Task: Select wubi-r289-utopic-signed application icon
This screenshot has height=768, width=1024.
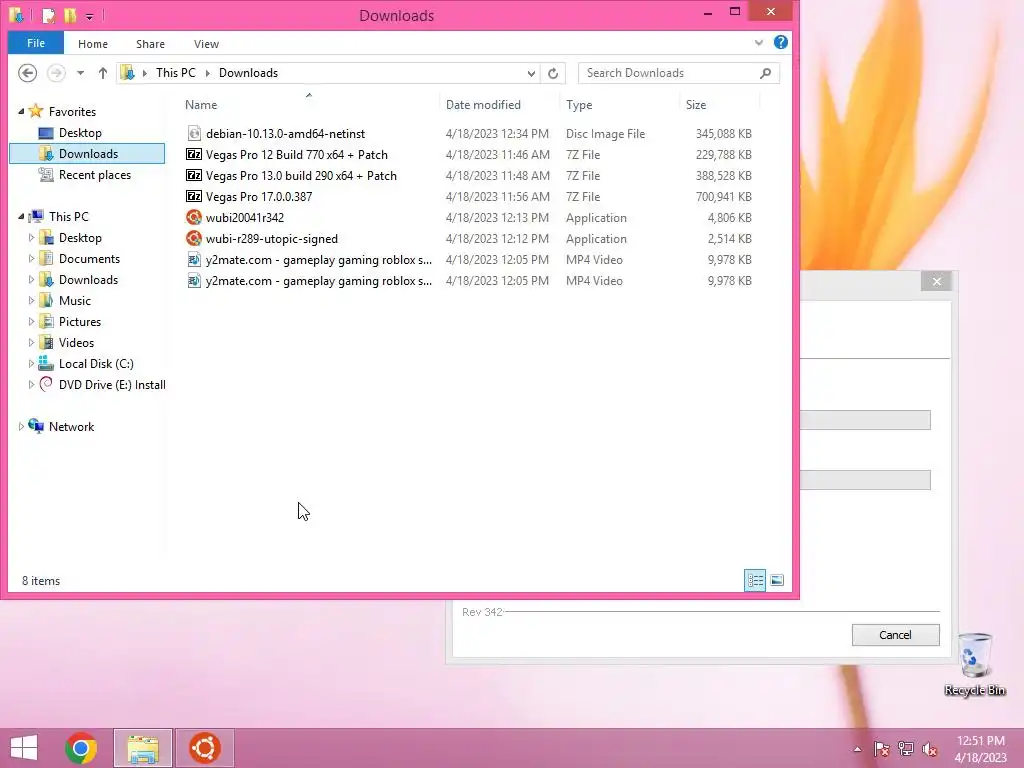Action: (194, 238)
